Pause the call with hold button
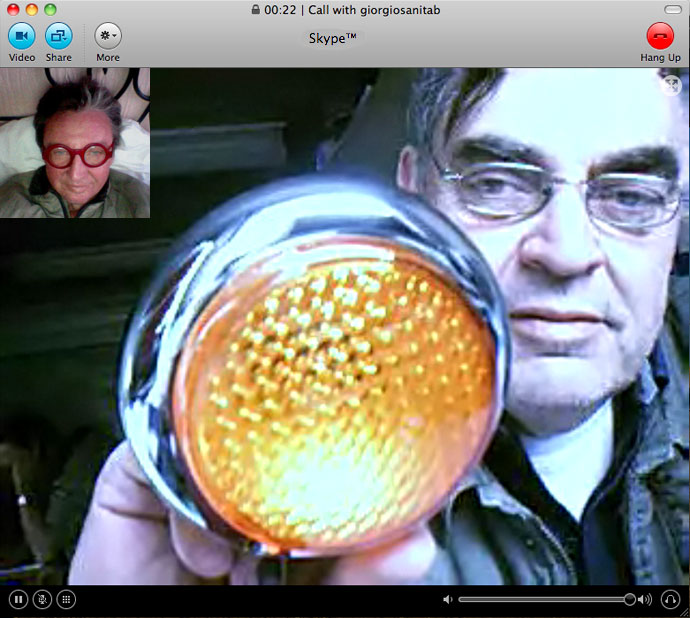Screen dimensions: 690x618 click(x=18, y=599)
